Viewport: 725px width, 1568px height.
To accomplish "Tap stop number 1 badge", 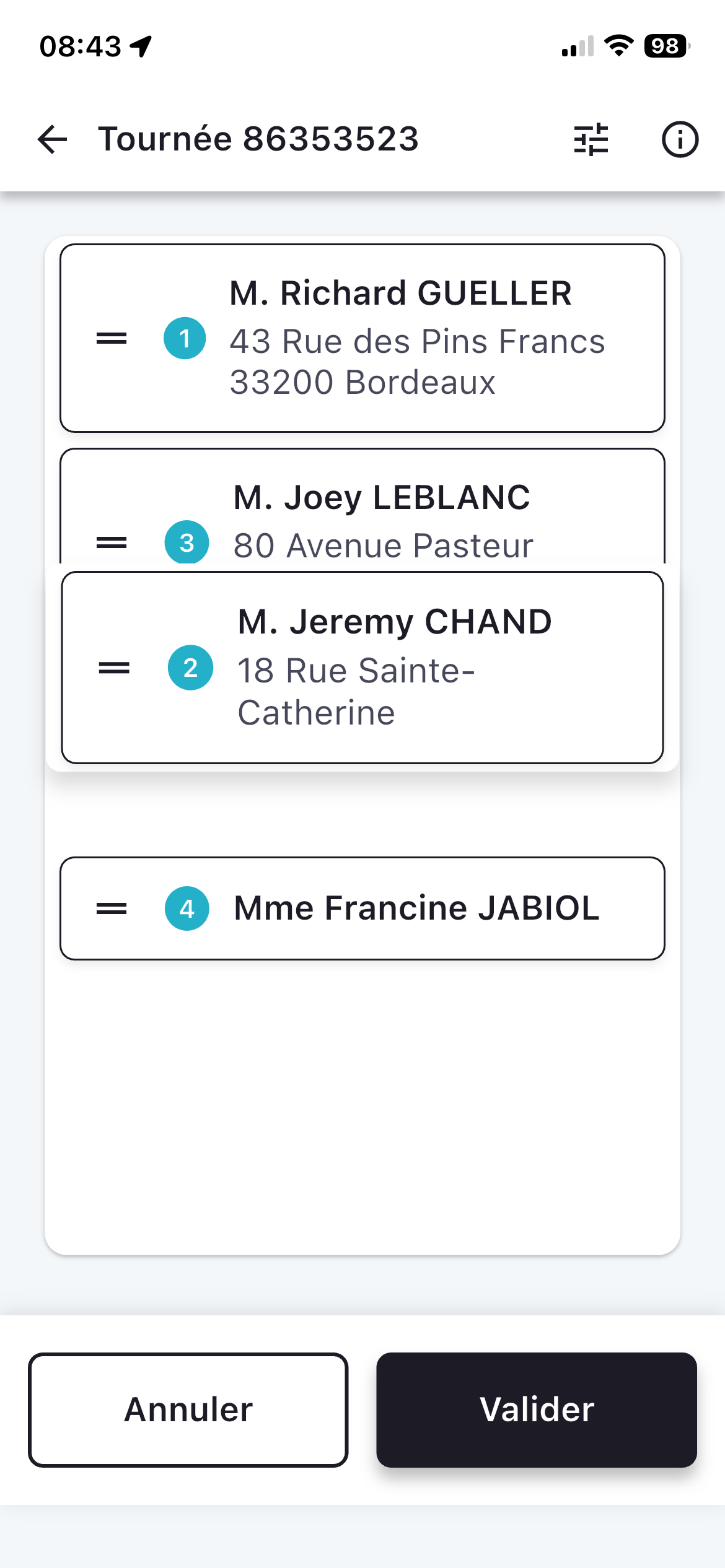I will 185,338.
